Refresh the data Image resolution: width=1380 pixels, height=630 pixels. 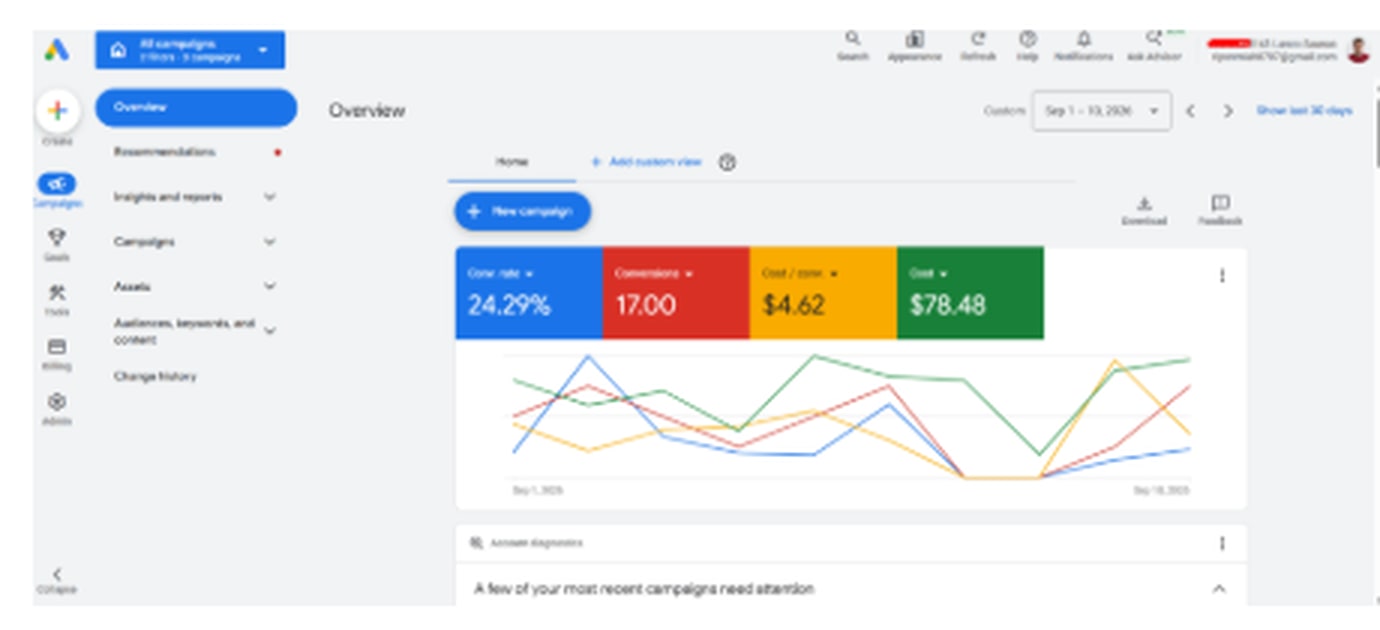[x=978, y=39]
